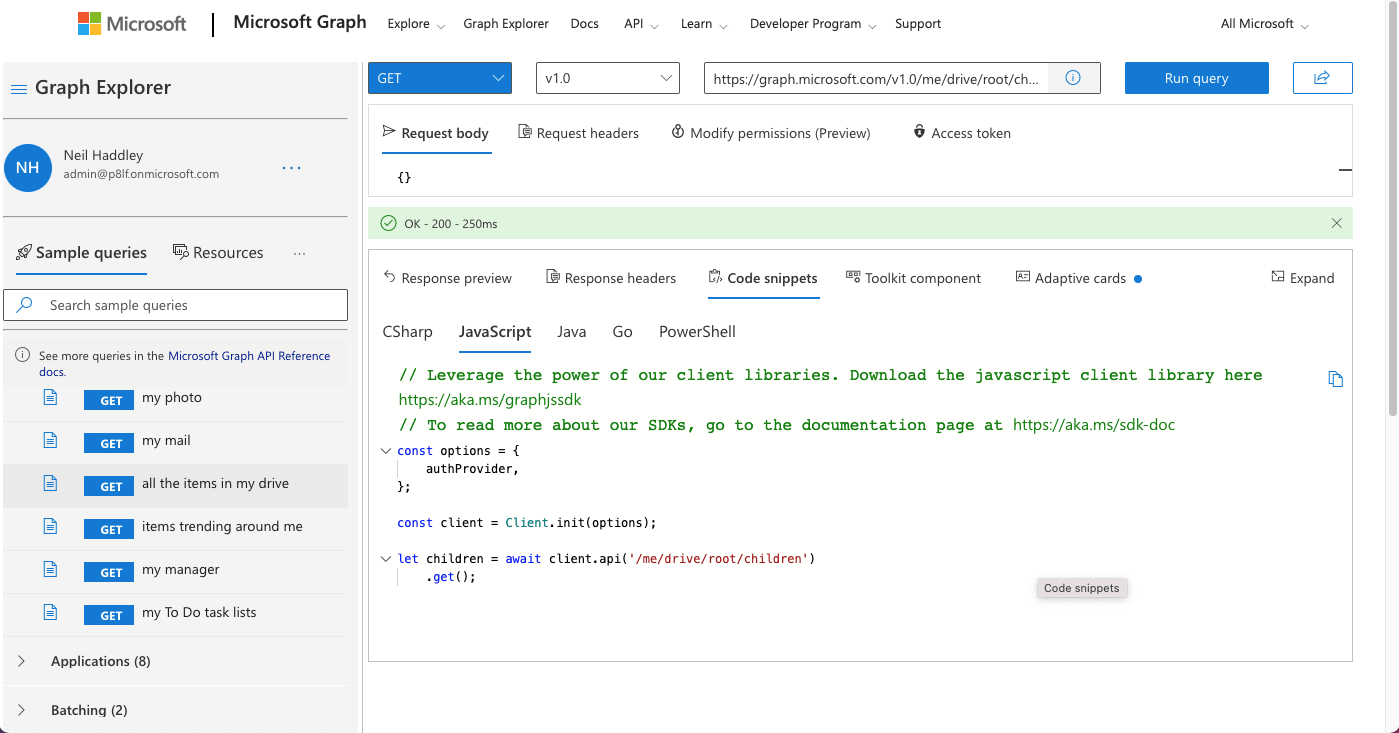The image size is (1399, 733).
Task: Click the share query icon button
Action: (1322, 78)
